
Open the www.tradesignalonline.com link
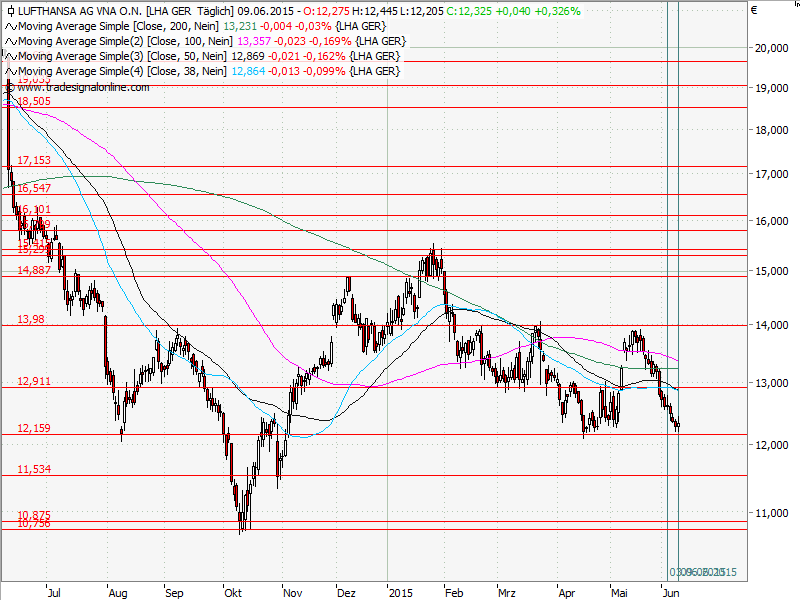tap(83, 88)
